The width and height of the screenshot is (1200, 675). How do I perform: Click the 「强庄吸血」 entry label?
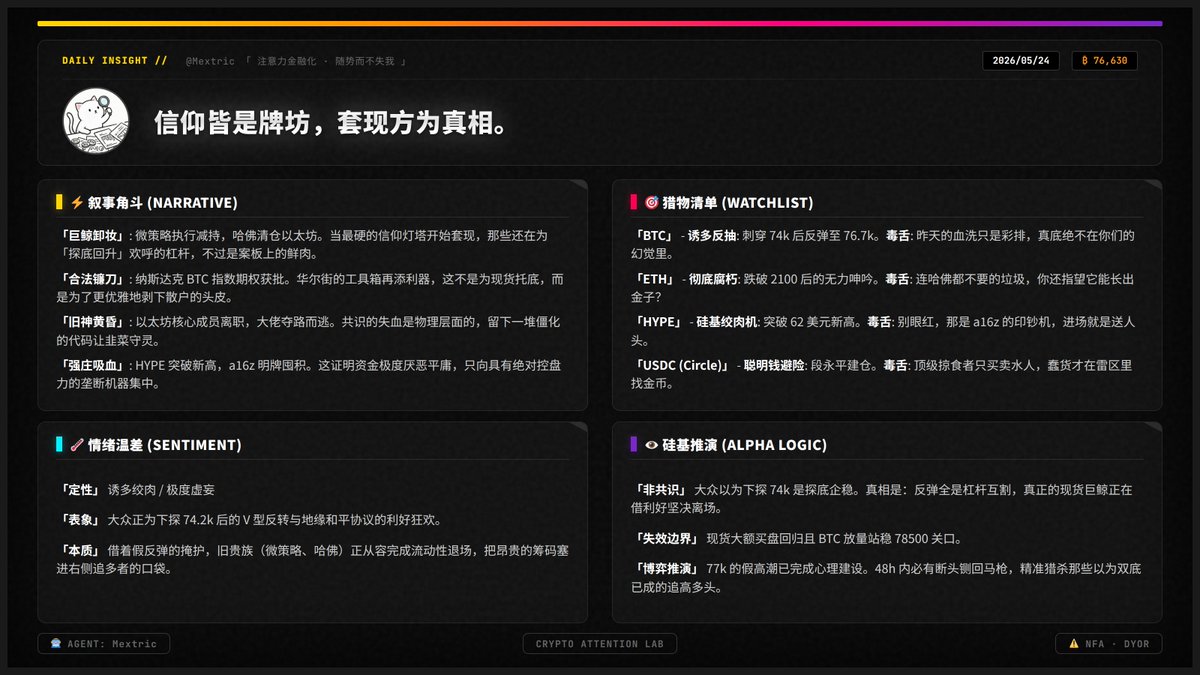93,365
